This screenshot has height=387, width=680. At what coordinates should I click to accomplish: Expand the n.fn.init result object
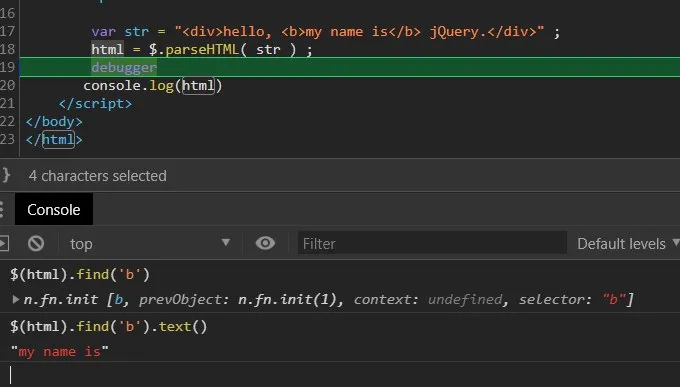click(16, 299)
